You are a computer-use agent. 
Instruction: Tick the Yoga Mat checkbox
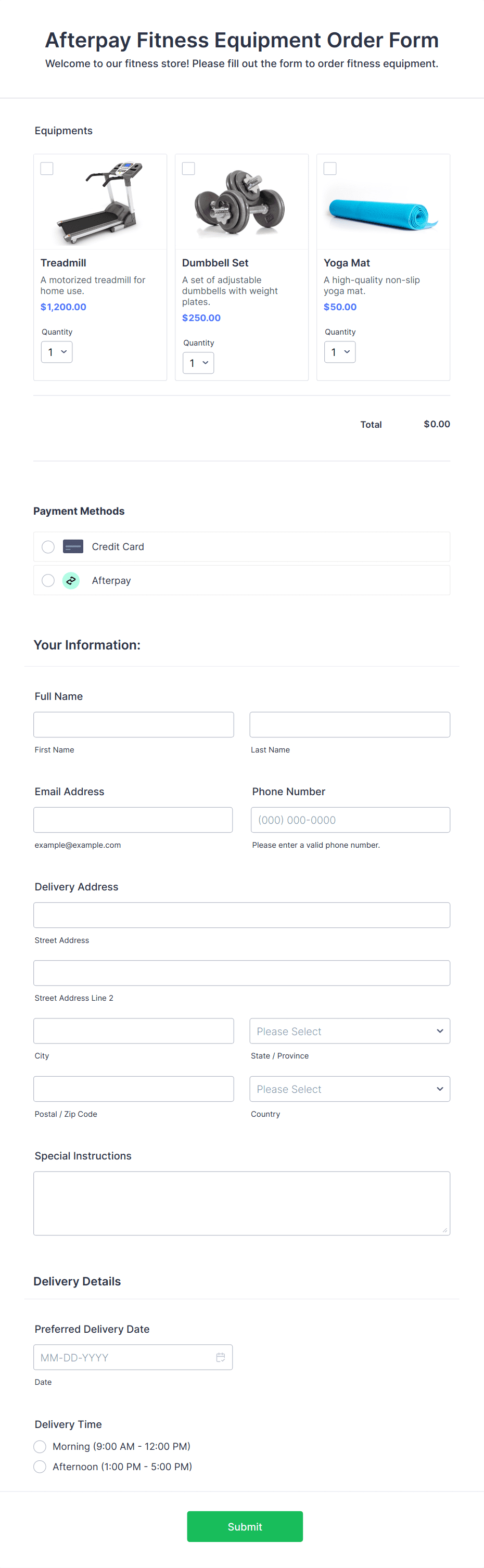point(330,169)
